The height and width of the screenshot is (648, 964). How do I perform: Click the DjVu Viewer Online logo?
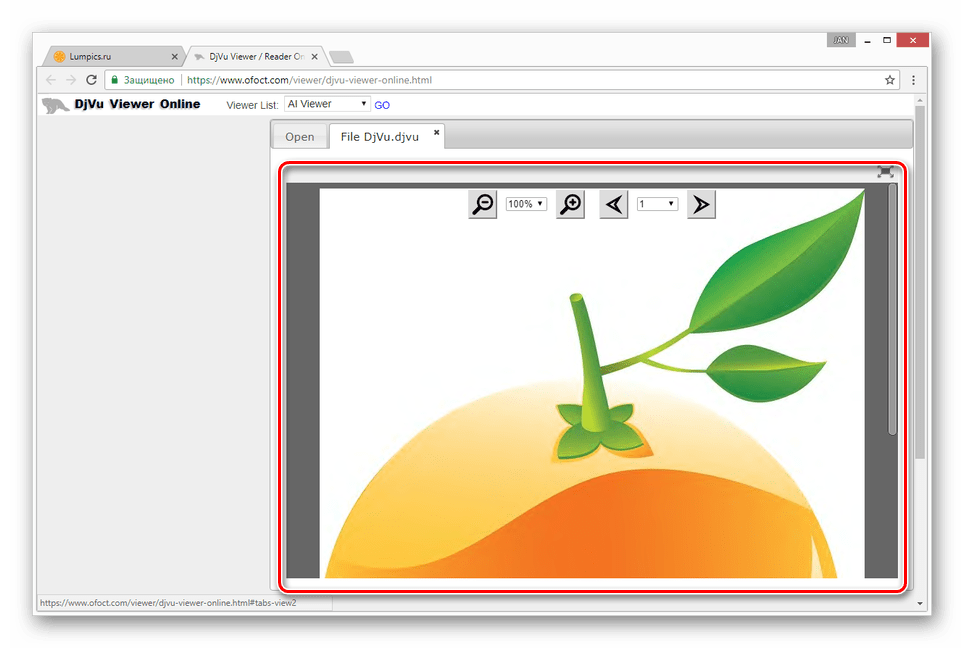point(121,105)
